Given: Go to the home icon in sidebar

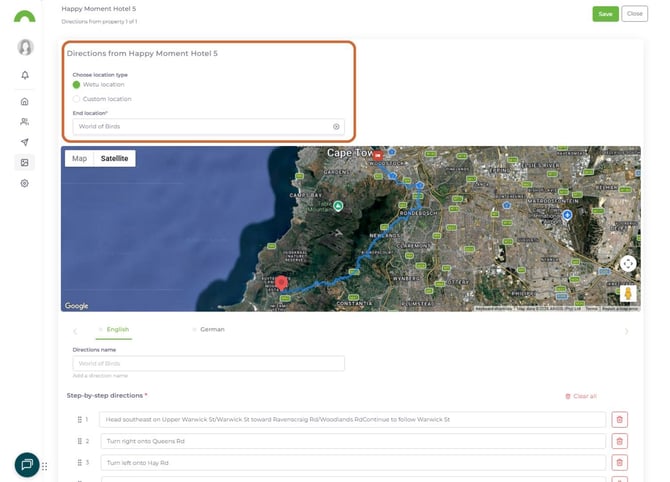Looking at the screenshot, I should point(25,101).
